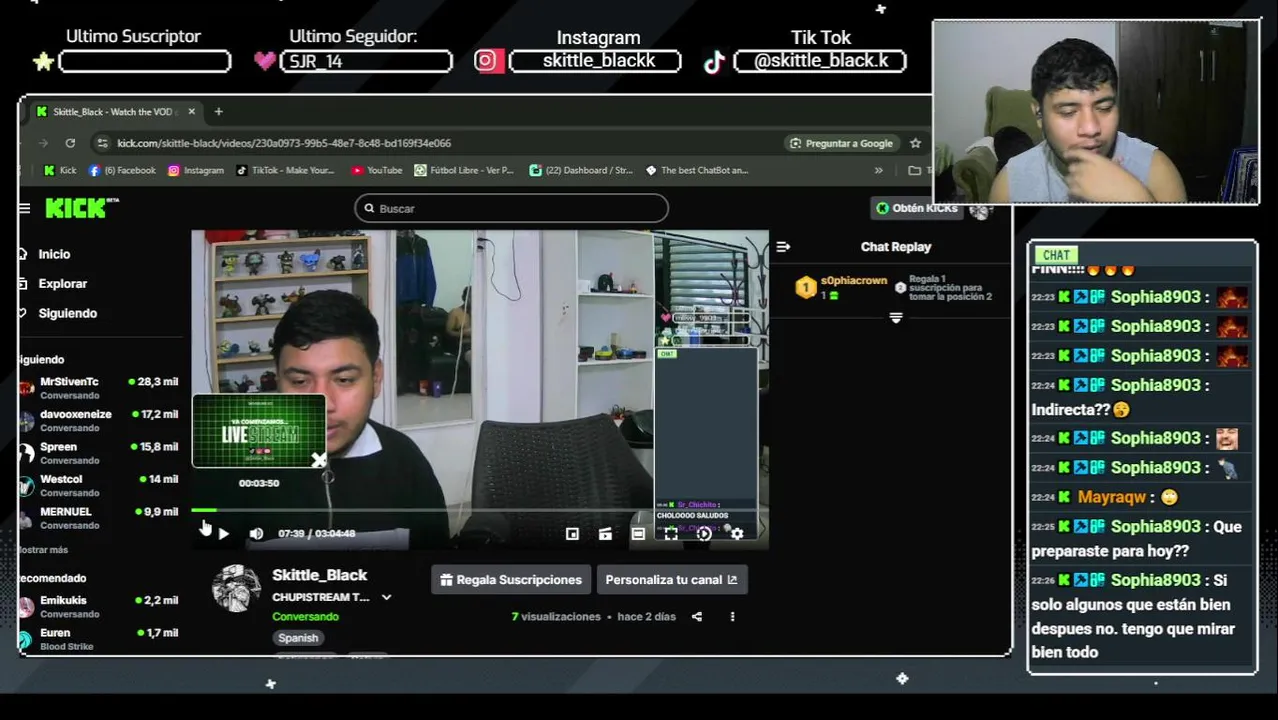
Task: Toggle theater mode in the player
Action: click(638, 534)
